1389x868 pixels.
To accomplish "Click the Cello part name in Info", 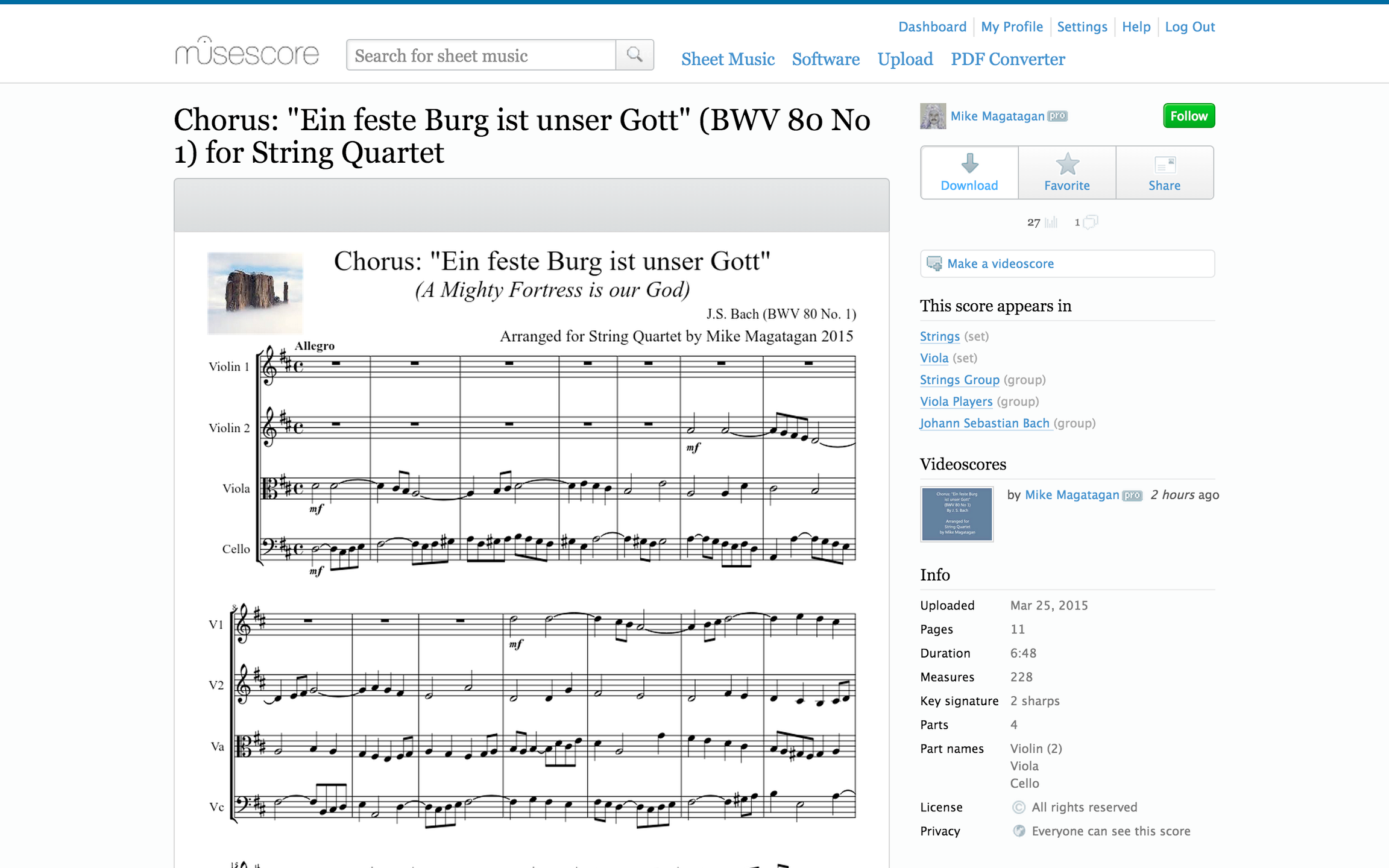I will pyautogui.click(x=1024, y=784).
